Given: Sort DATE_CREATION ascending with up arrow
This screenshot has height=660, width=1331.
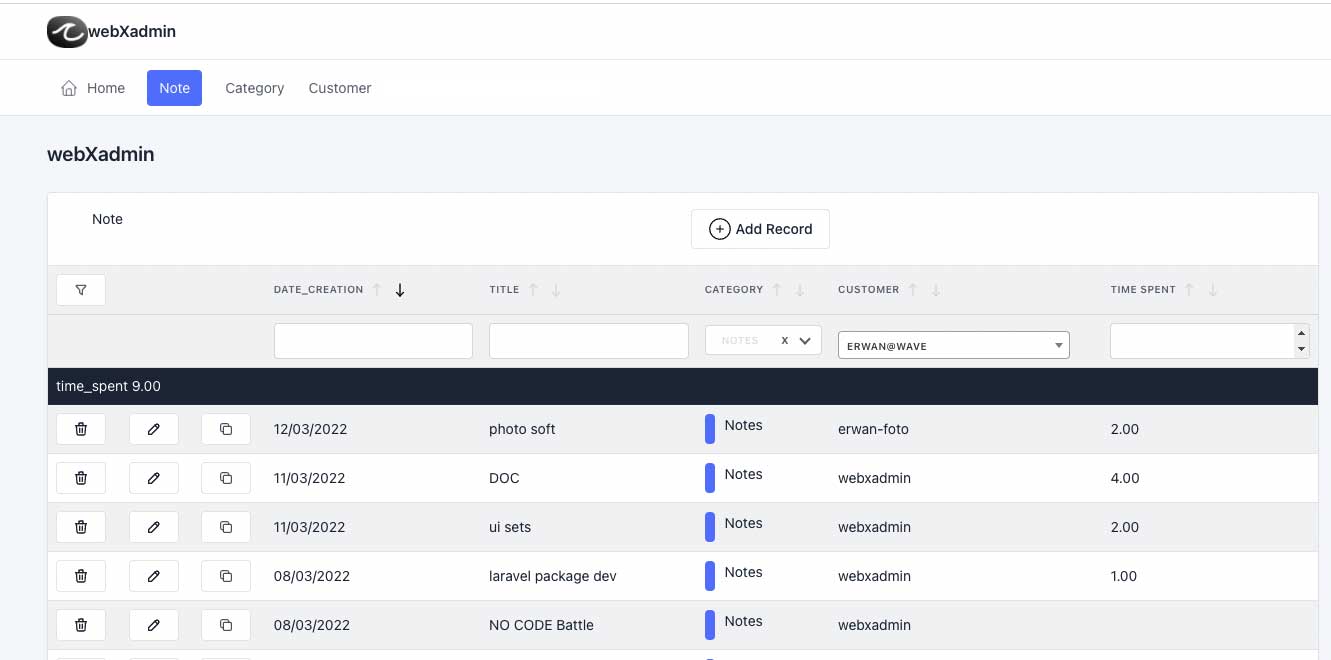Looking at the screenshot, I should (377, 290).
